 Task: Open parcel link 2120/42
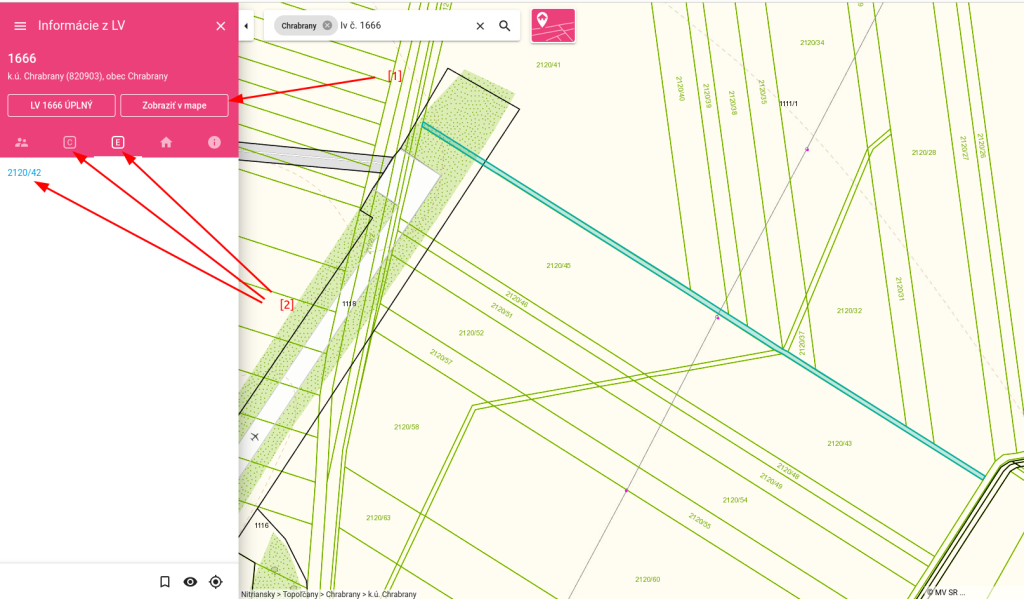(24, 173)
